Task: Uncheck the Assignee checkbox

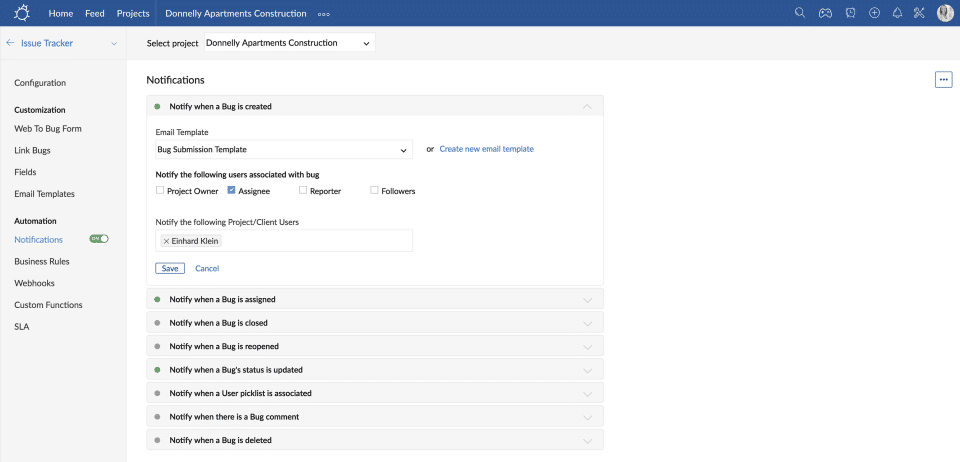Action: (231, 190)
